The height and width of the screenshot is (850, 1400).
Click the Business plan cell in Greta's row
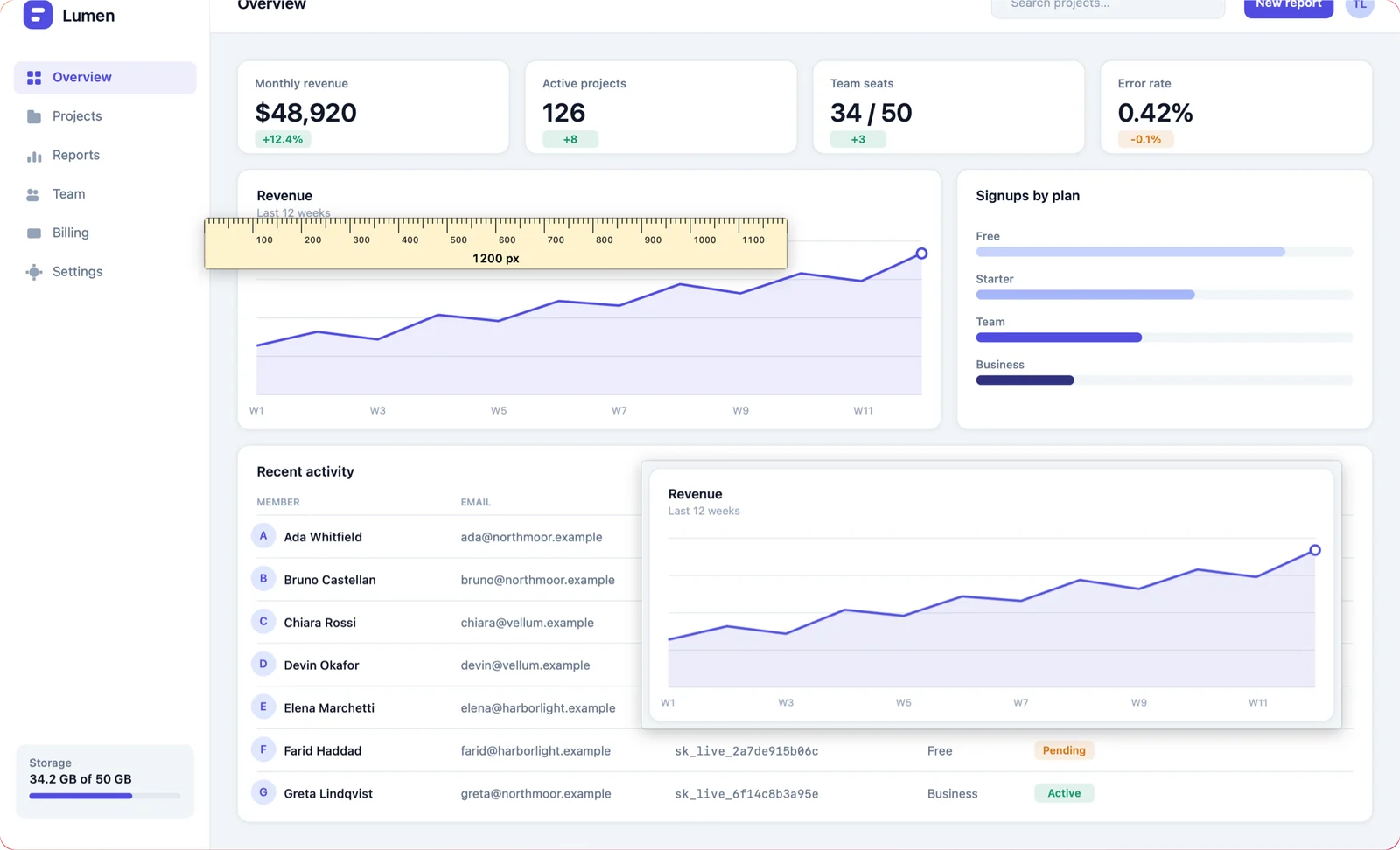[953, 794]
